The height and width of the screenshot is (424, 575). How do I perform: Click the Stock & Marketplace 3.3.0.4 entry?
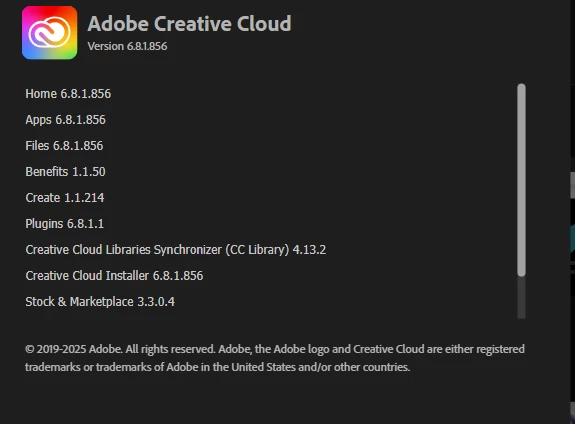[100, 302]
